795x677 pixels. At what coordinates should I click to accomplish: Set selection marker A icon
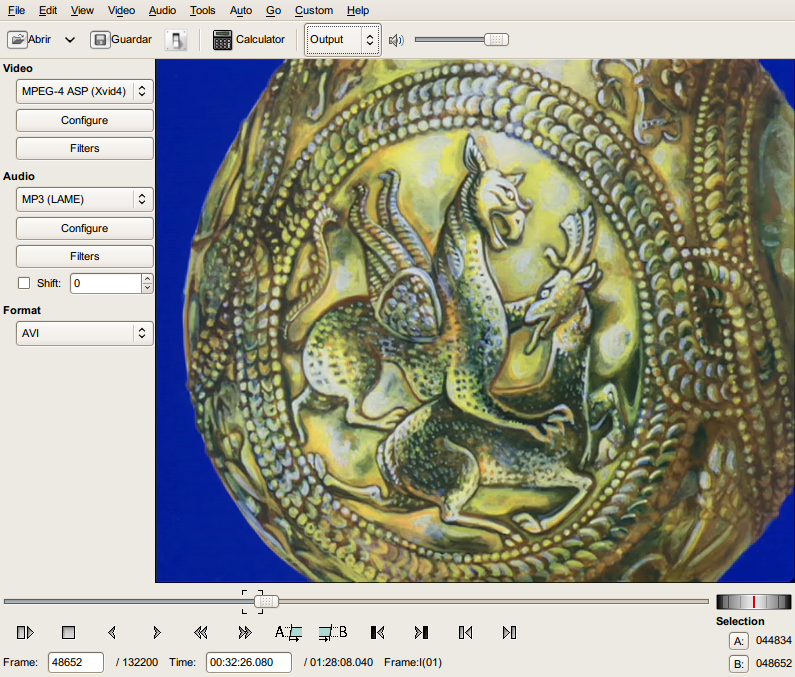tap(289, 632)
